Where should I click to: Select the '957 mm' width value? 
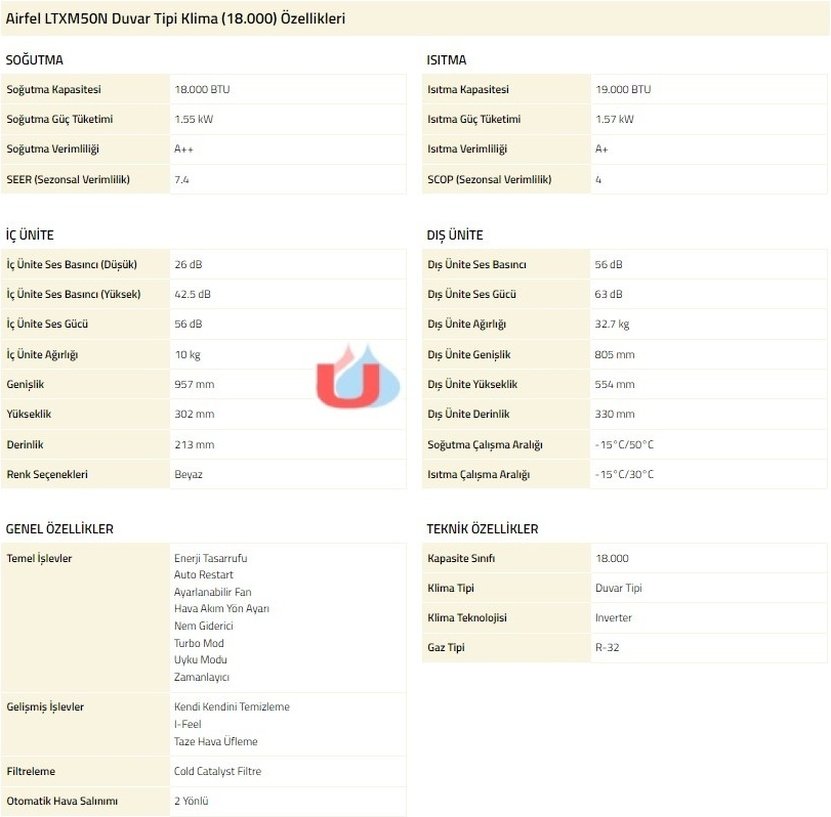[194, 384]
